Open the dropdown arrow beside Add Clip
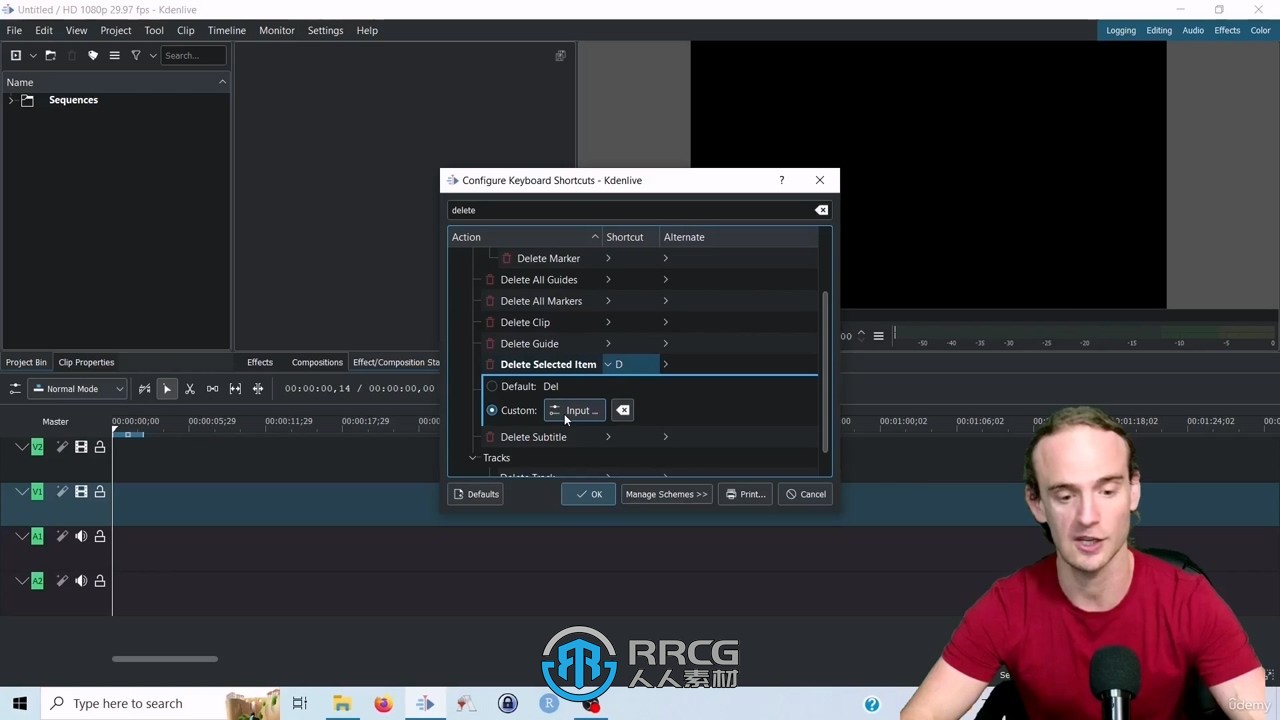 point(33,55)
